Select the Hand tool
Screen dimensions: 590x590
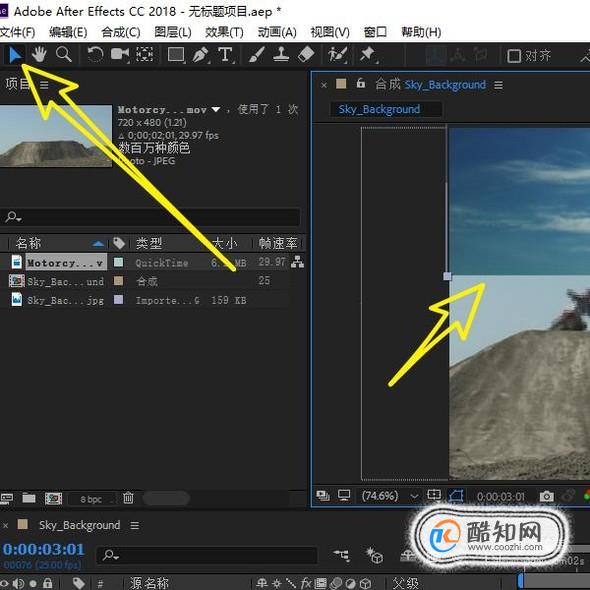click(39, 55)
